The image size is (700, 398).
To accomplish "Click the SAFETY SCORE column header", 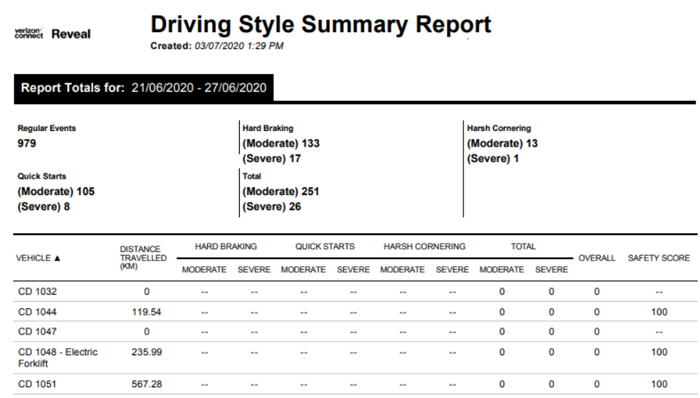I will 658,258.
